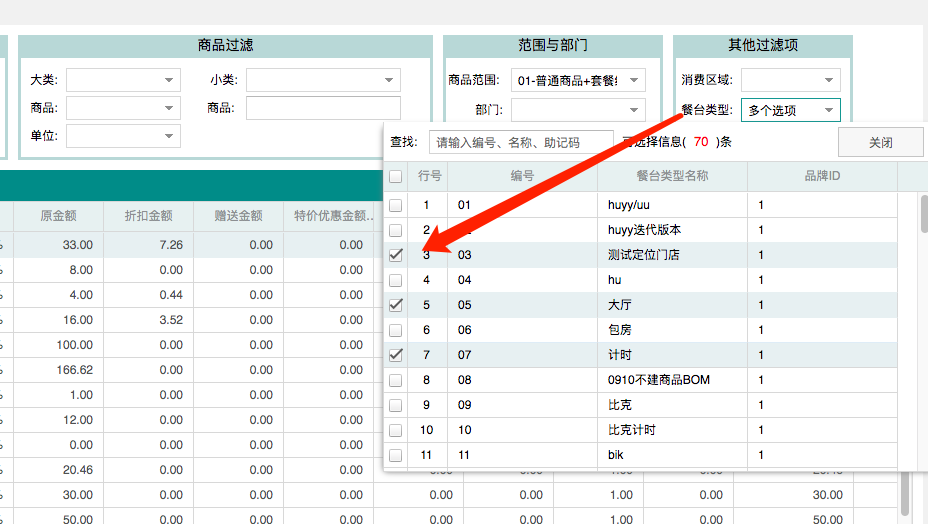Select the 比克计时 row checkbox

(396, 430)
